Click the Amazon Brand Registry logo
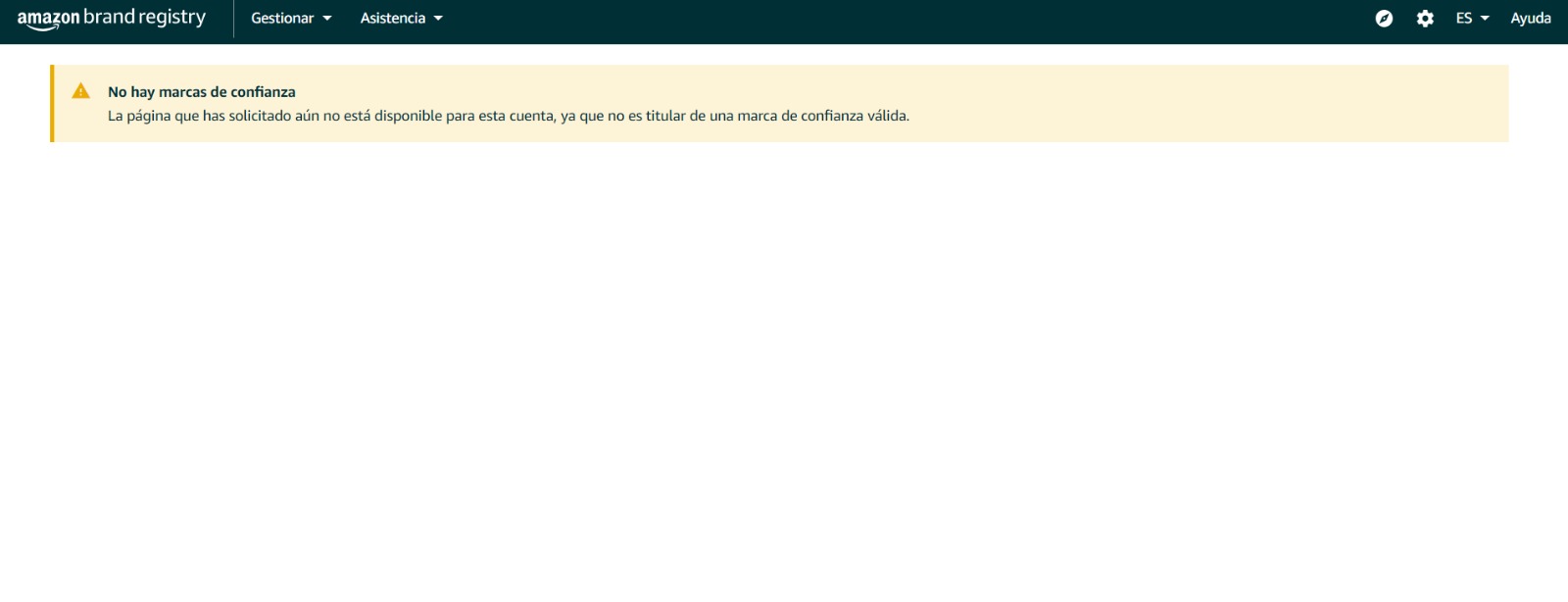The image size is (1568, 602). point(112,19)
